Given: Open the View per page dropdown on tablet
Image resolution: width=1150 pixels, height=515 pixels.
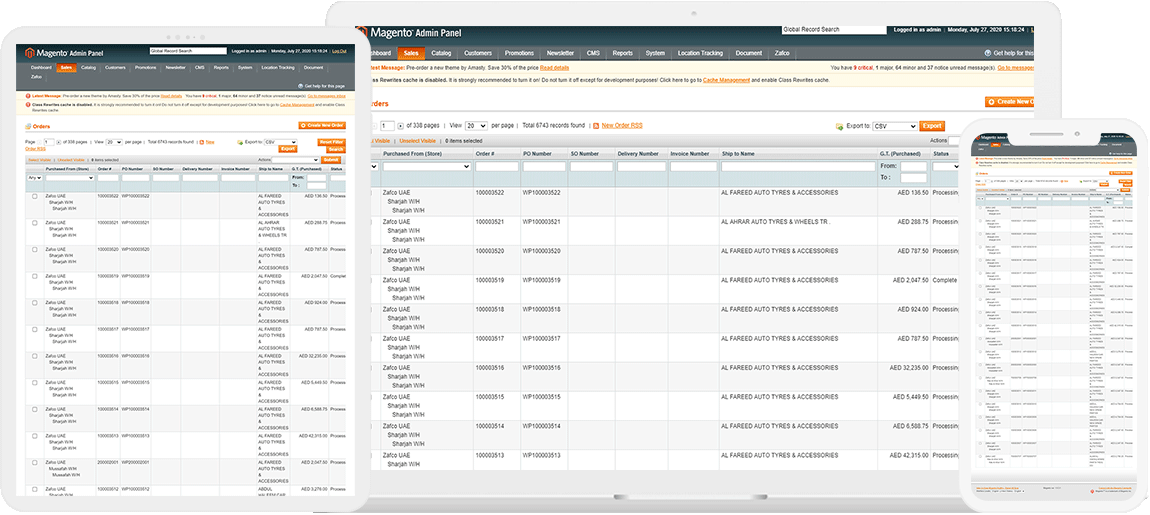Looking at the screenshot, I should (114, 142).
